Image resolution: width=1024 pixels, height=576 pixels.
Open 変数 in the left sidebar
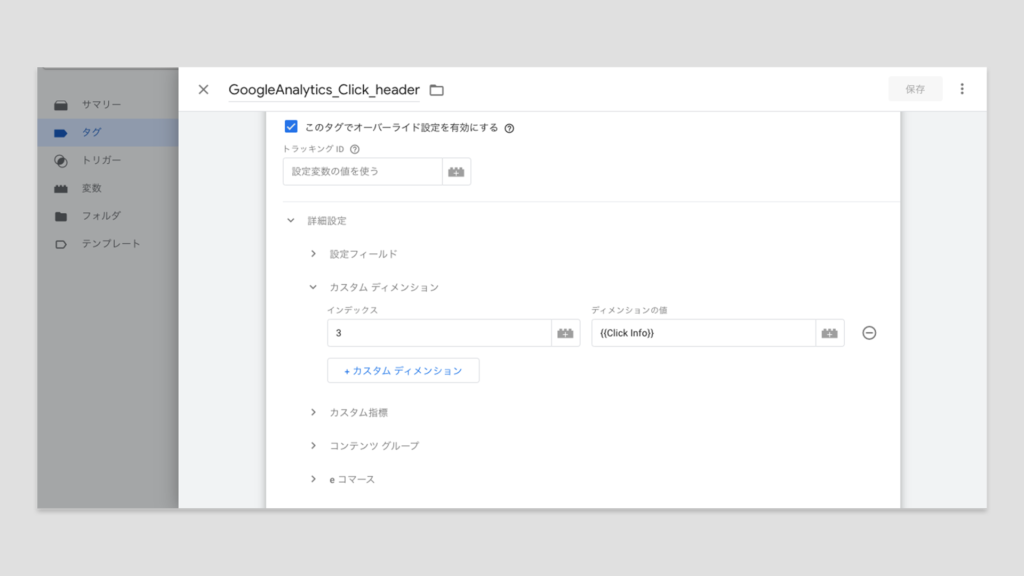91,188
